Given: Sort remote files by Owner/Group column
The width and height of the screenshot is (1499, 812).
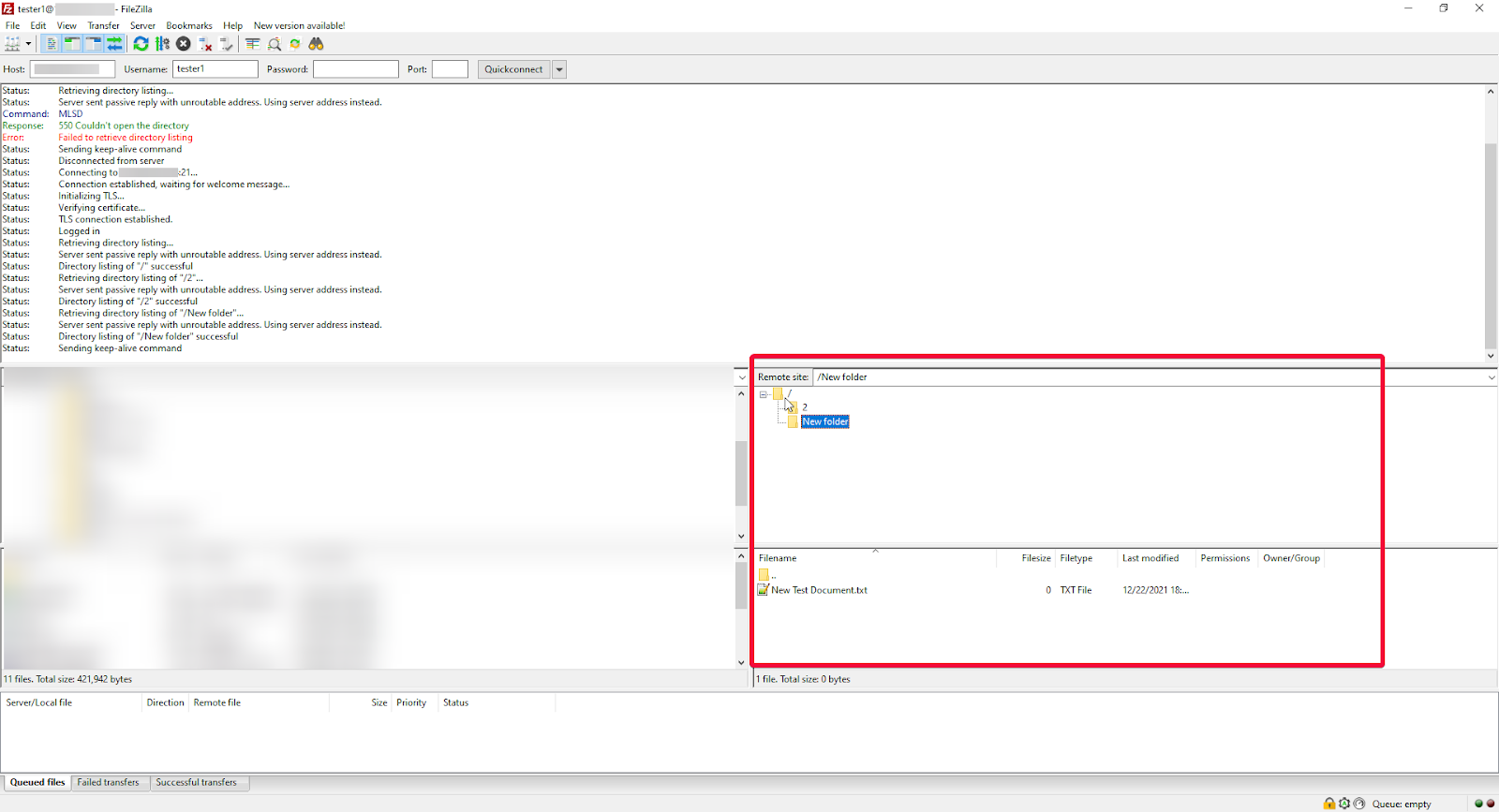Looking at the screenshot, I should 1293,558.
